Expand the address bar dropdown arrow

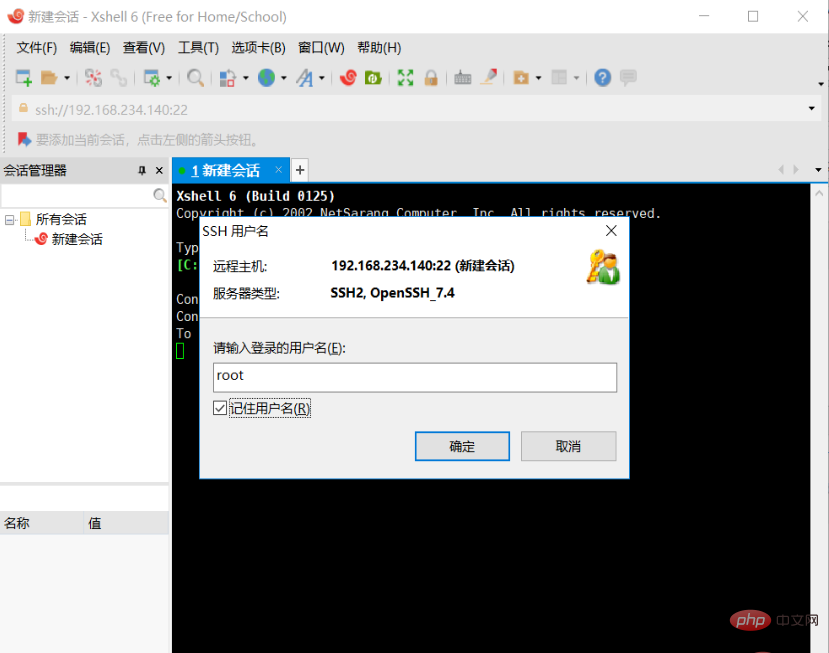(x=812, y=108)
